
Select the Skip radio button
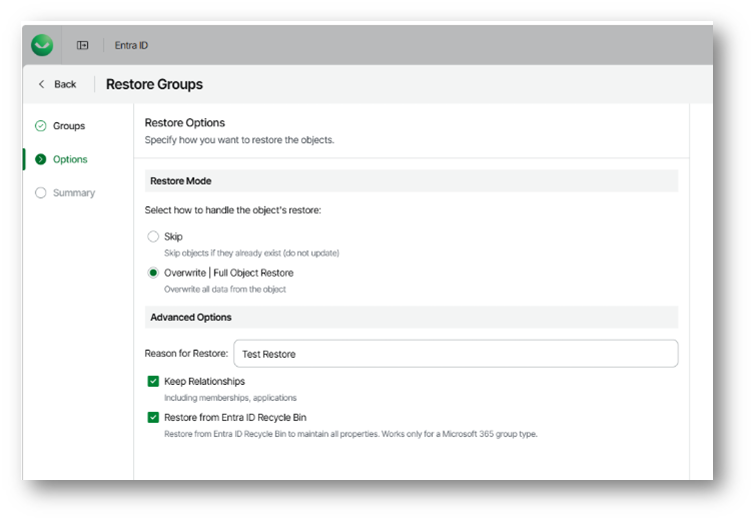(153, 237)
